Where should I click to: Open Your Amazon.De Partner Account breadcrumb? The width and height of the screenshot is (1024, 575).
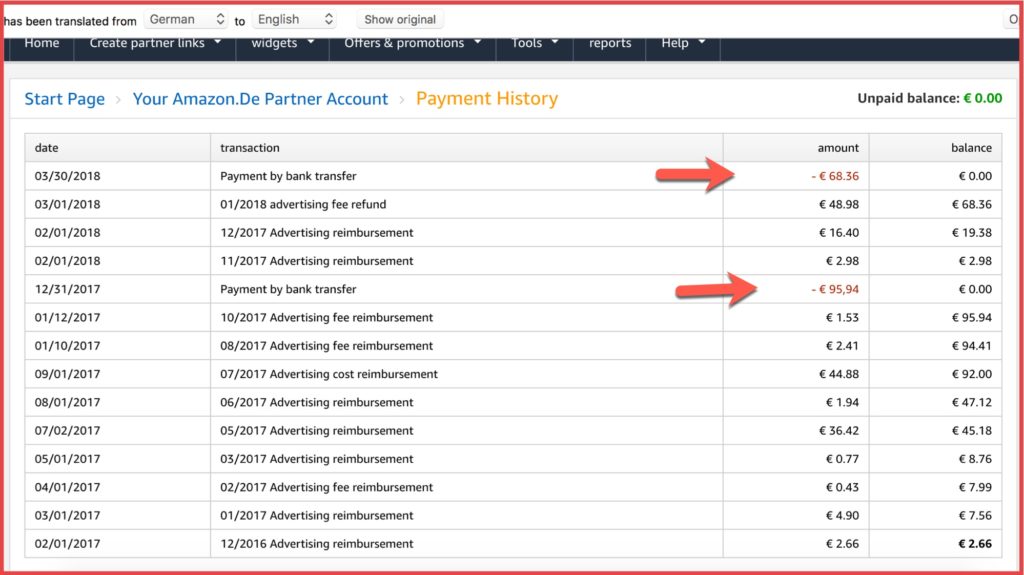tap(260, 99)
